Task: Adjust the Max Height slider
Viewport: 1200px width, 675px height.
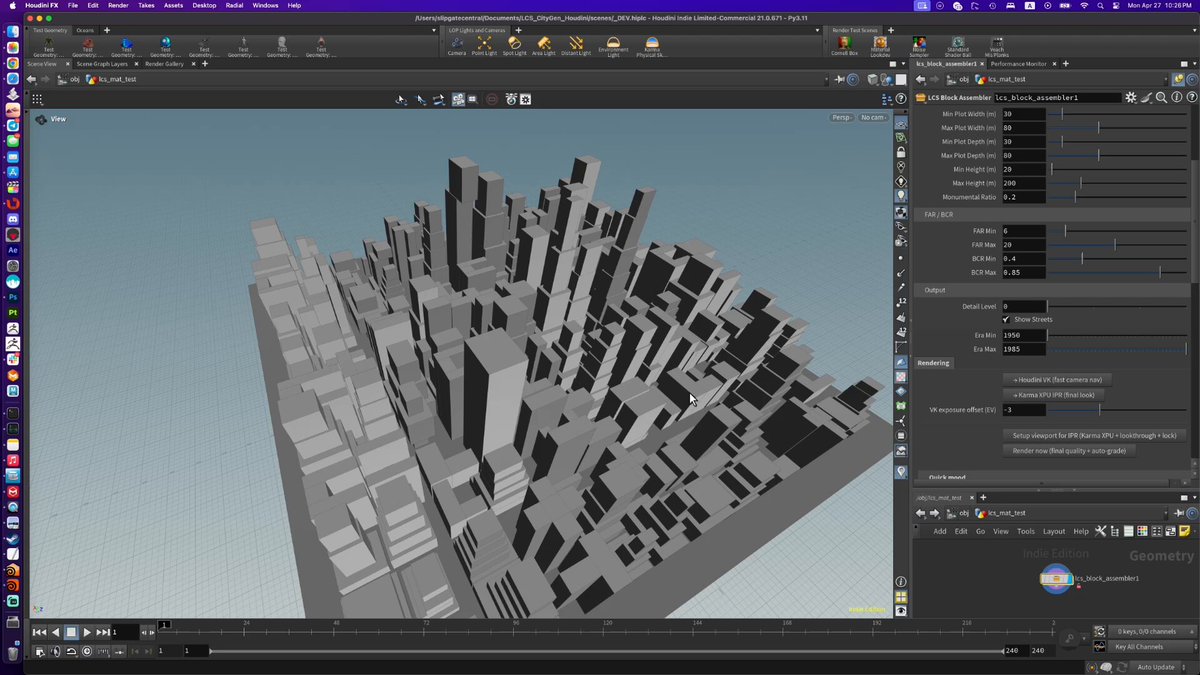Action: click(1118, 183)
